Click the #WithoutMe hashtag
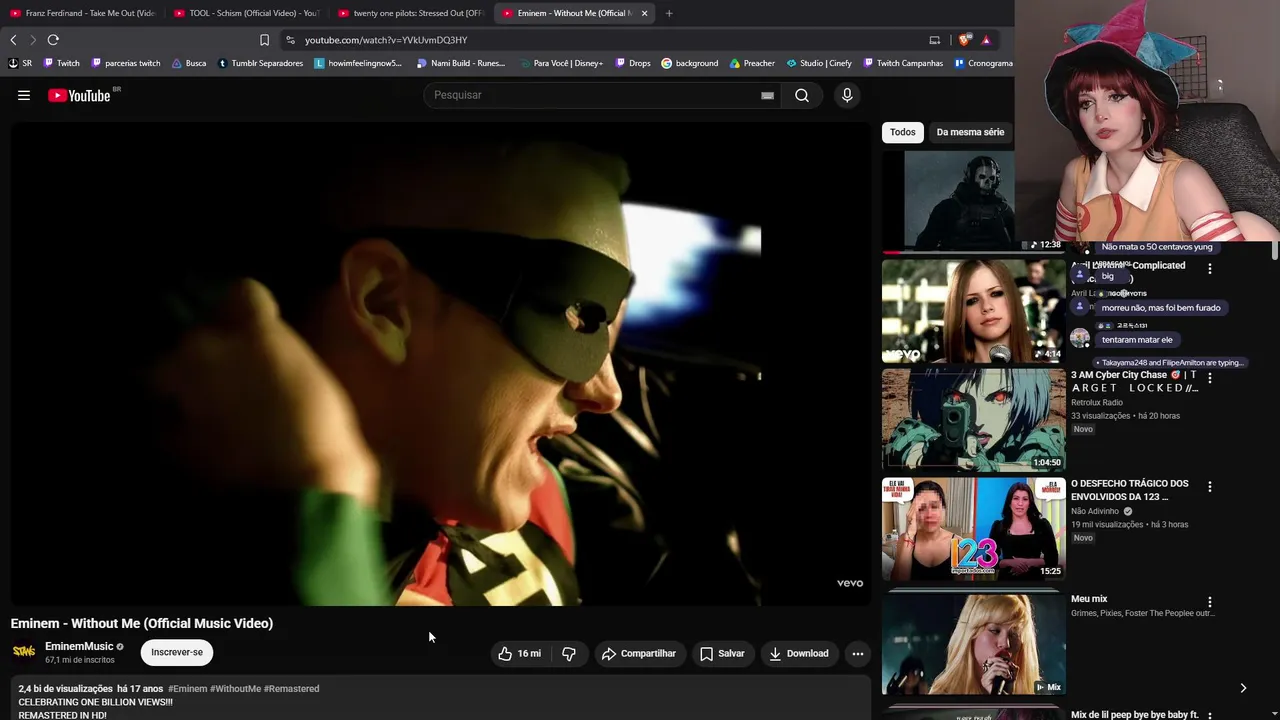Screen dimensions: 1280x720 tap(235, 689)
